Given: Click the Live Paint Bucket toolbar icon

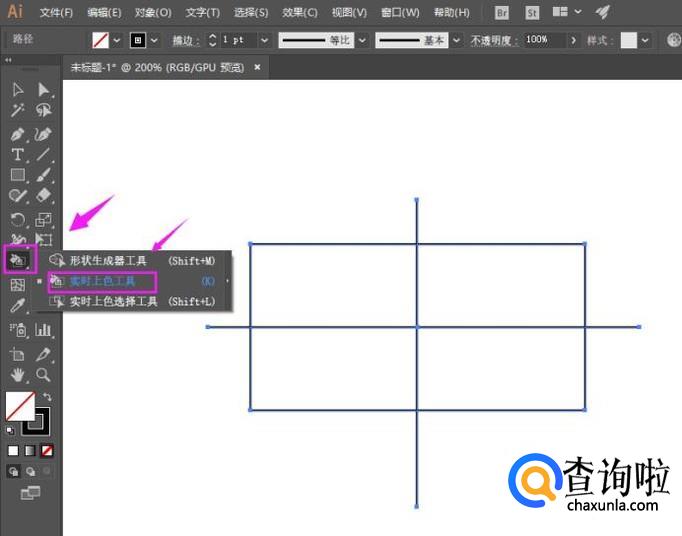Looking at the screenshot, I should coord(19,260).
